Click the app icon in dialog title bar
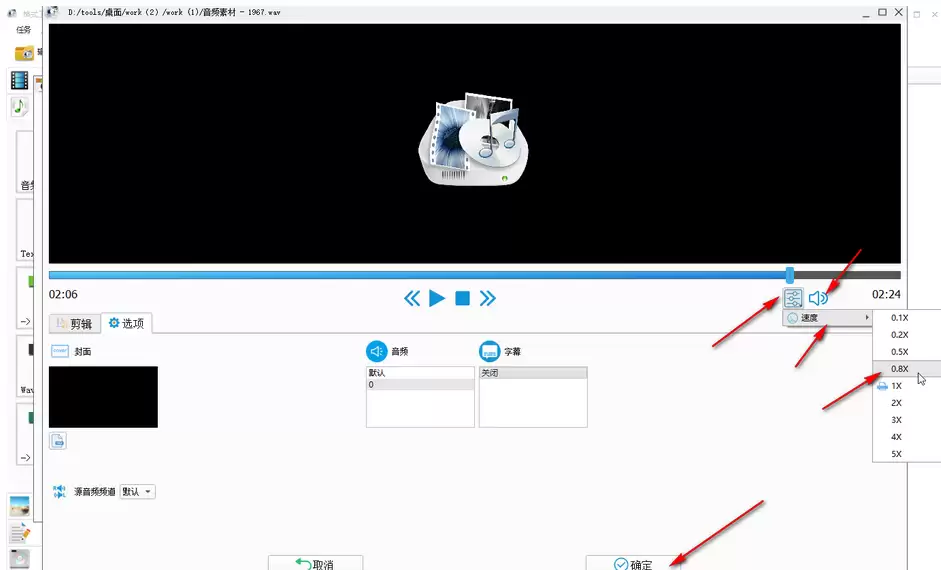The height and width of the screenshot is (570, 941). click(53, 12)
